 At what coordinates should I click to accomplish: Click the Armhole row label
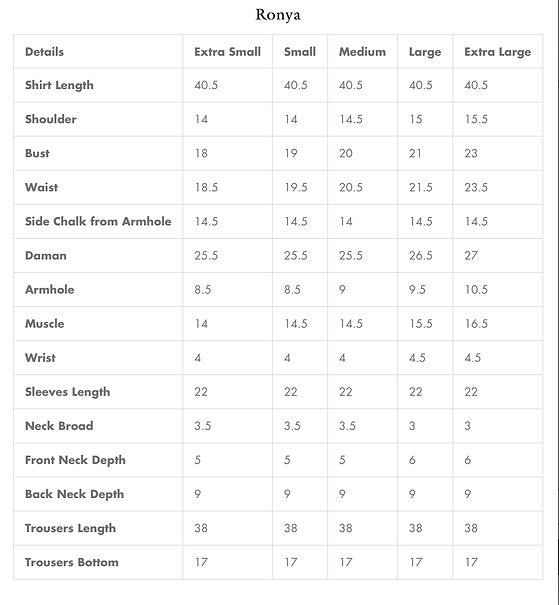pyautogui.click(x=49, y=289)
